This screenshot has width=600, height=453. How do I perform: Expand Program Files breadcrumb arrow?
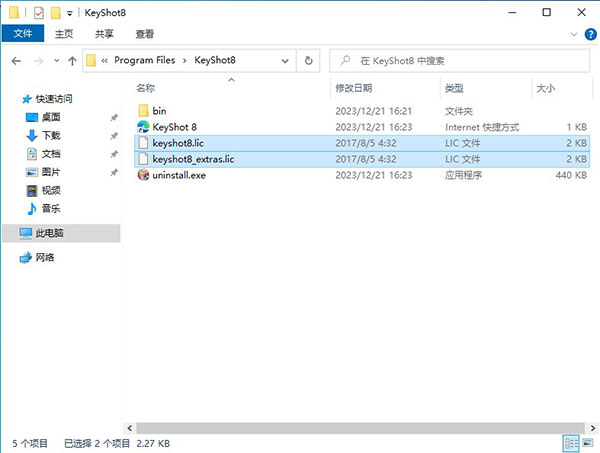point(185,60)
